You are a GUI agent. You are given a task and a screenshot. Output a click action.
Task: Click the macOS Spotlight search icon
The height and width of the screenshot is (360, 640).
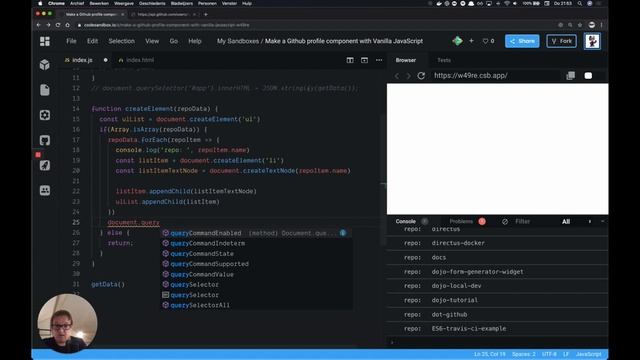pyautogui.click(x=580, y=3)
